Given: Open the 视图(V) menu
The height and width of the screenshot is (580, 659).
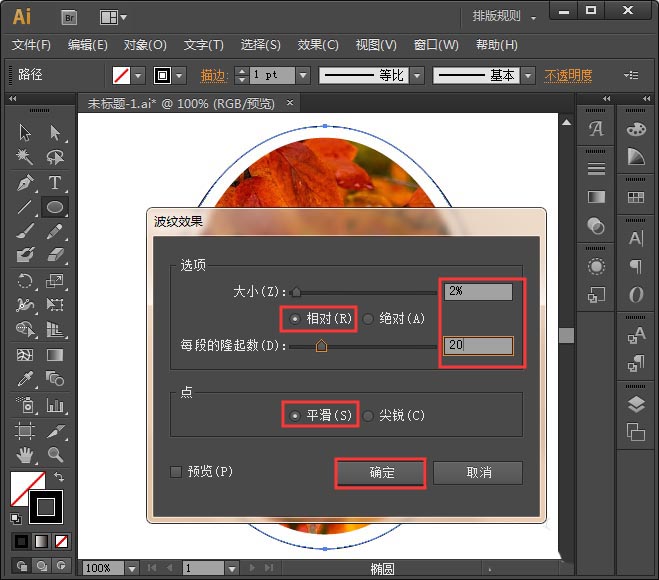Looking at the screenshot, I should (376, 45).
